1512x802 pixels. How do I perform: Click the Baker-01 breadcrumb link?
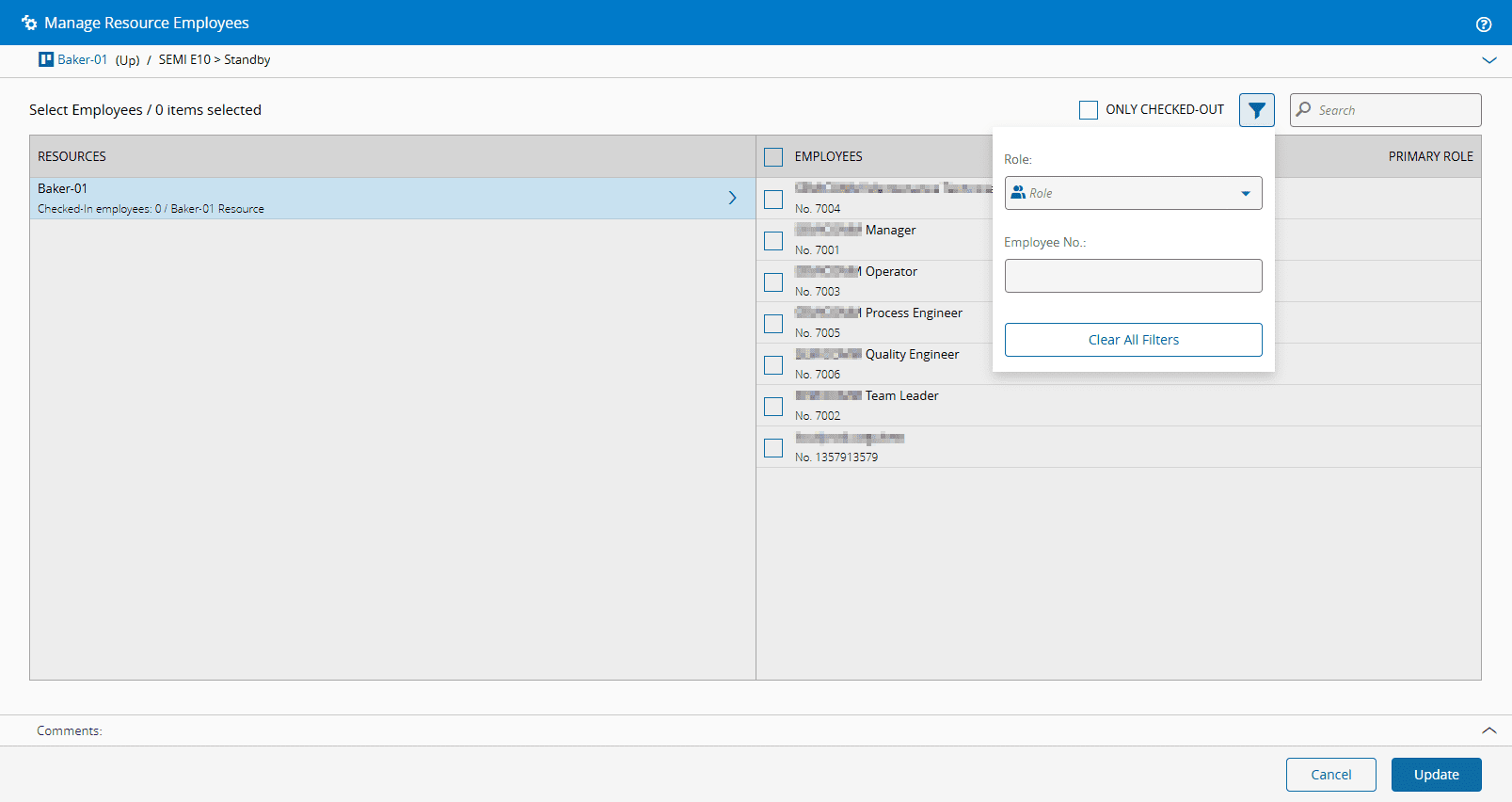pyautogui.click(x=82, y=59)
